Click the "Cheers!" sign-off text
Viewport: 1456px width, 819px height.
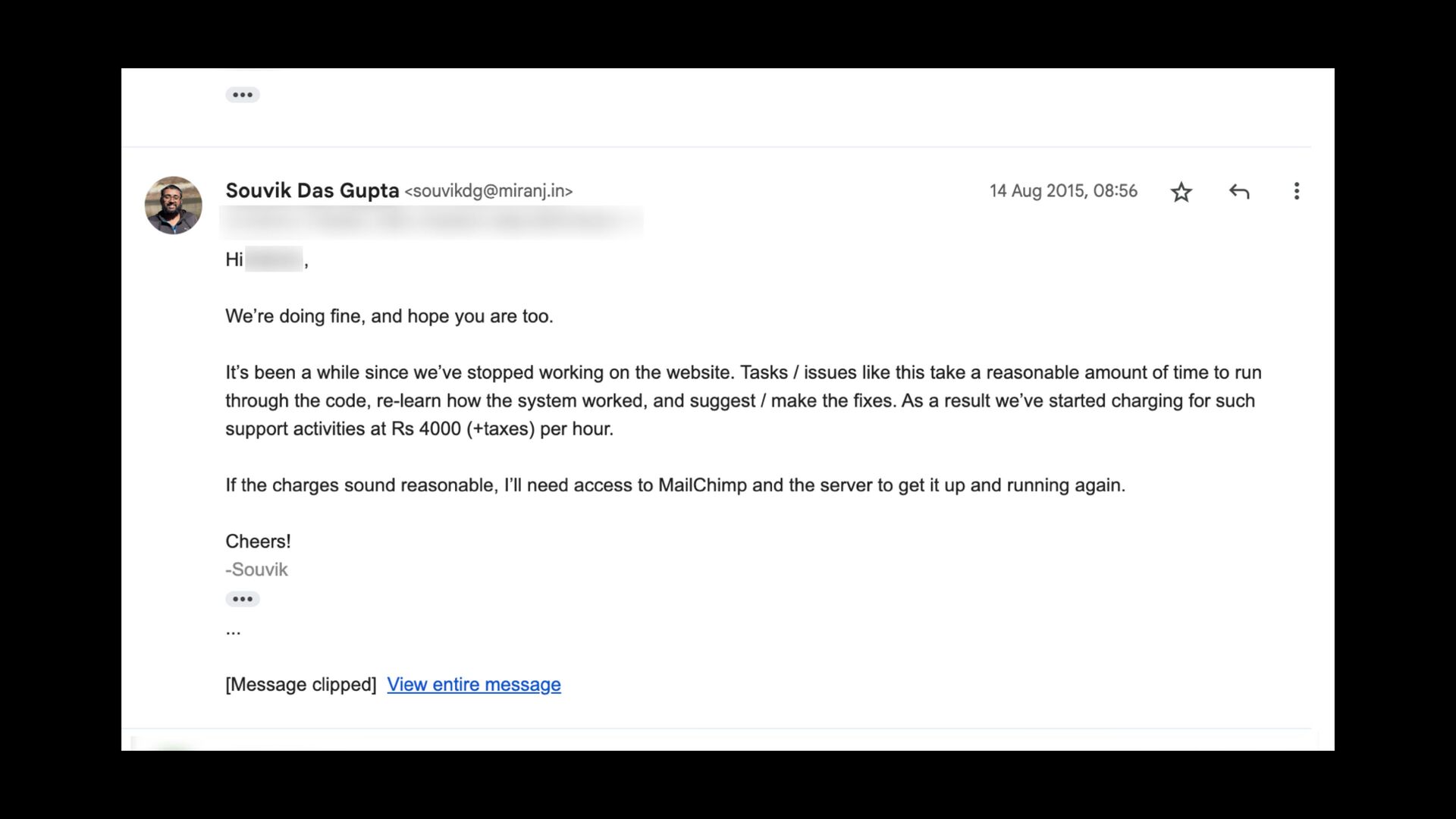coord(258,541)
